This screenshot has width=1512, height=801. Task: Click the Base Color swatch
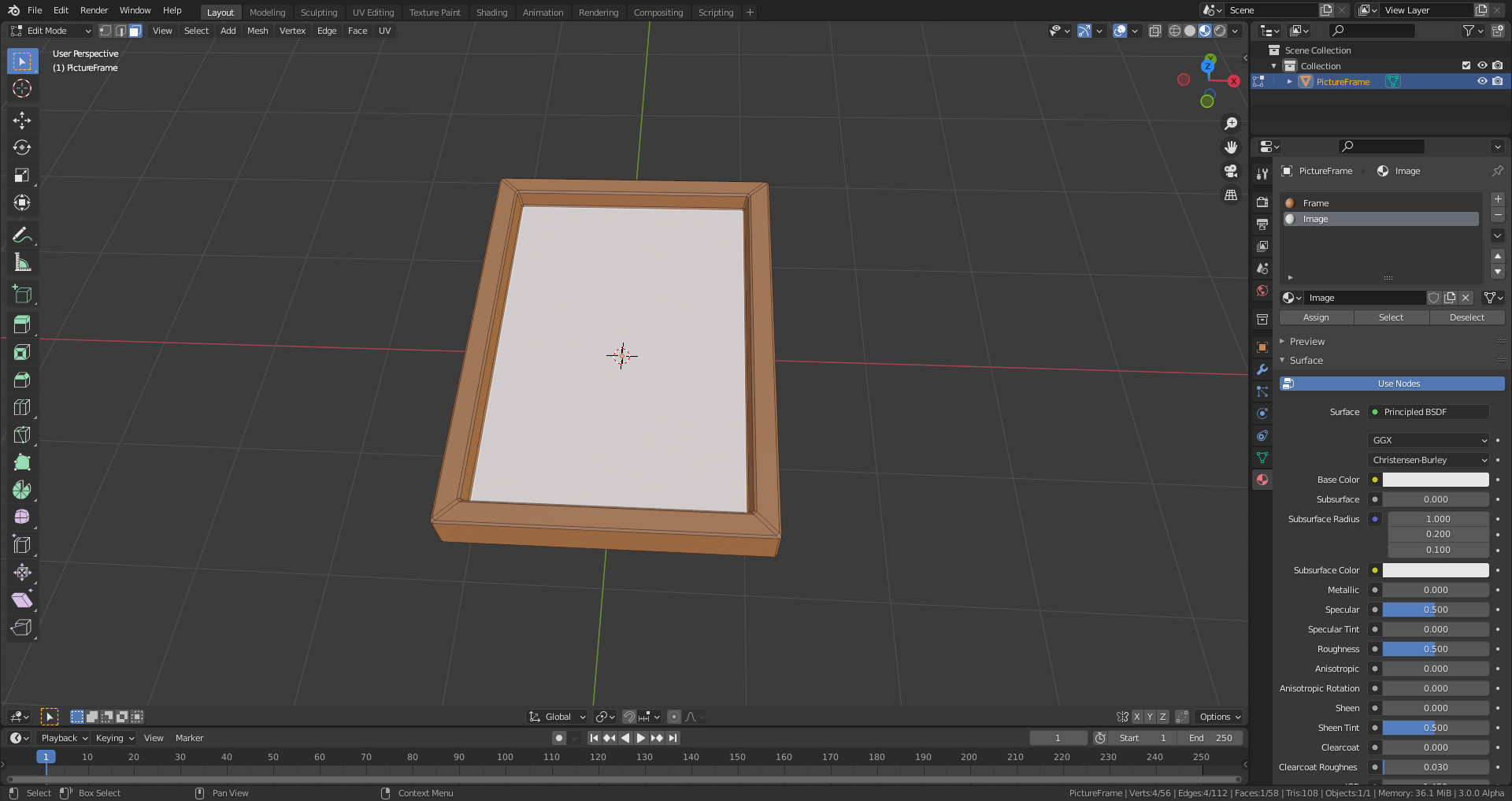click(1436, 480)
